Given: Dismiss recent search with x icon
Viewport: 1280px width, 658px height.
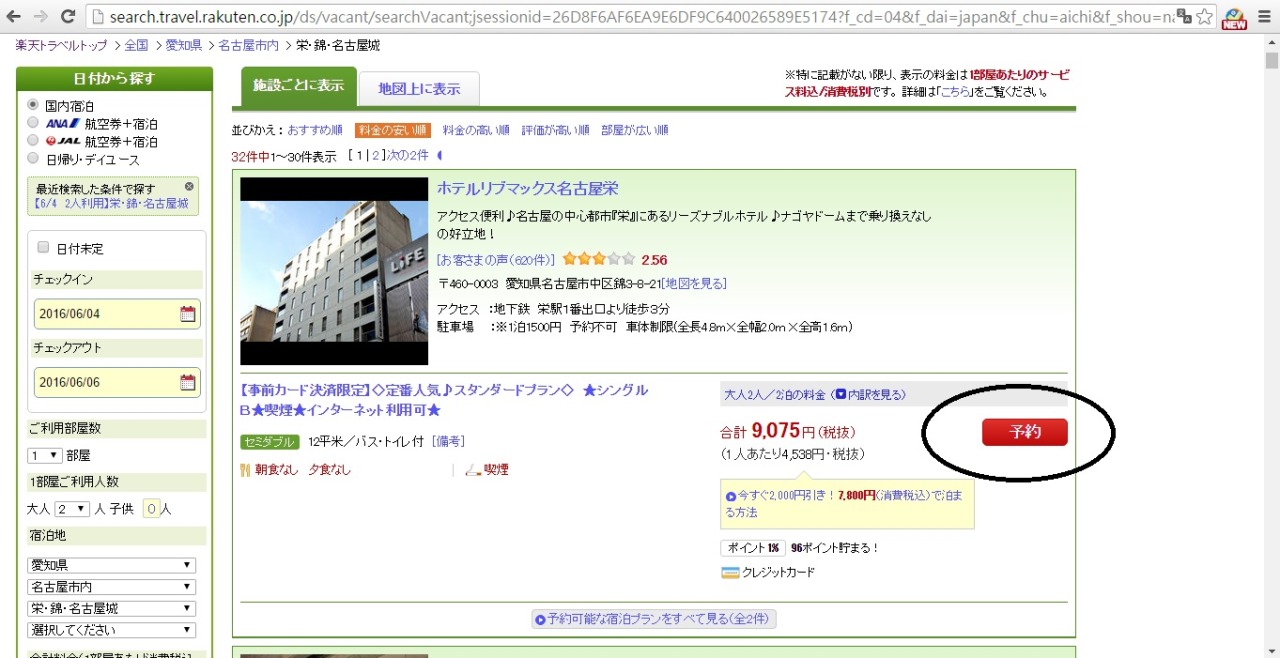Looking at the screenshot, I should pos(189,187).
